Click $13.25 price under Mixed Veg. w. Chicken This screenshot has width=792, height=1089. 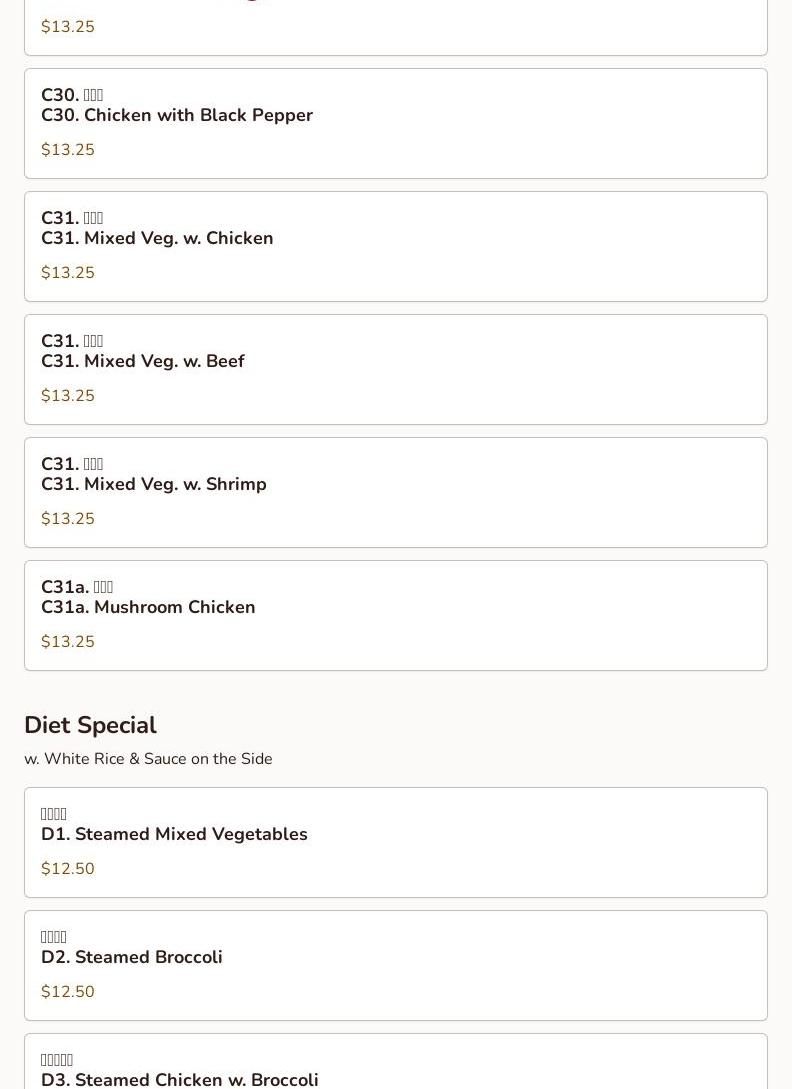[x=67, y=272]
